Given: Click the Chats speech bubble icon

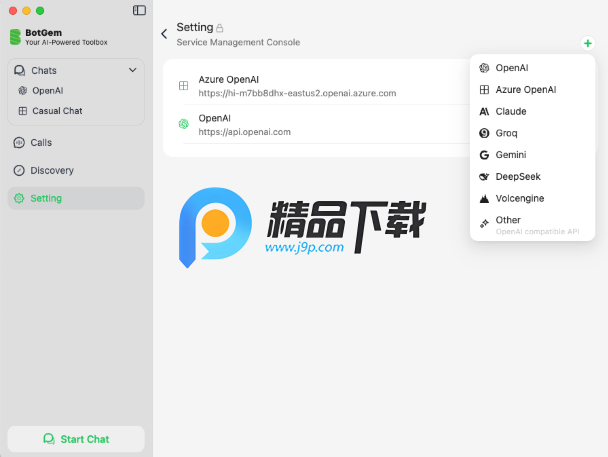Looking at the screenshot, I should click(19, 71).
